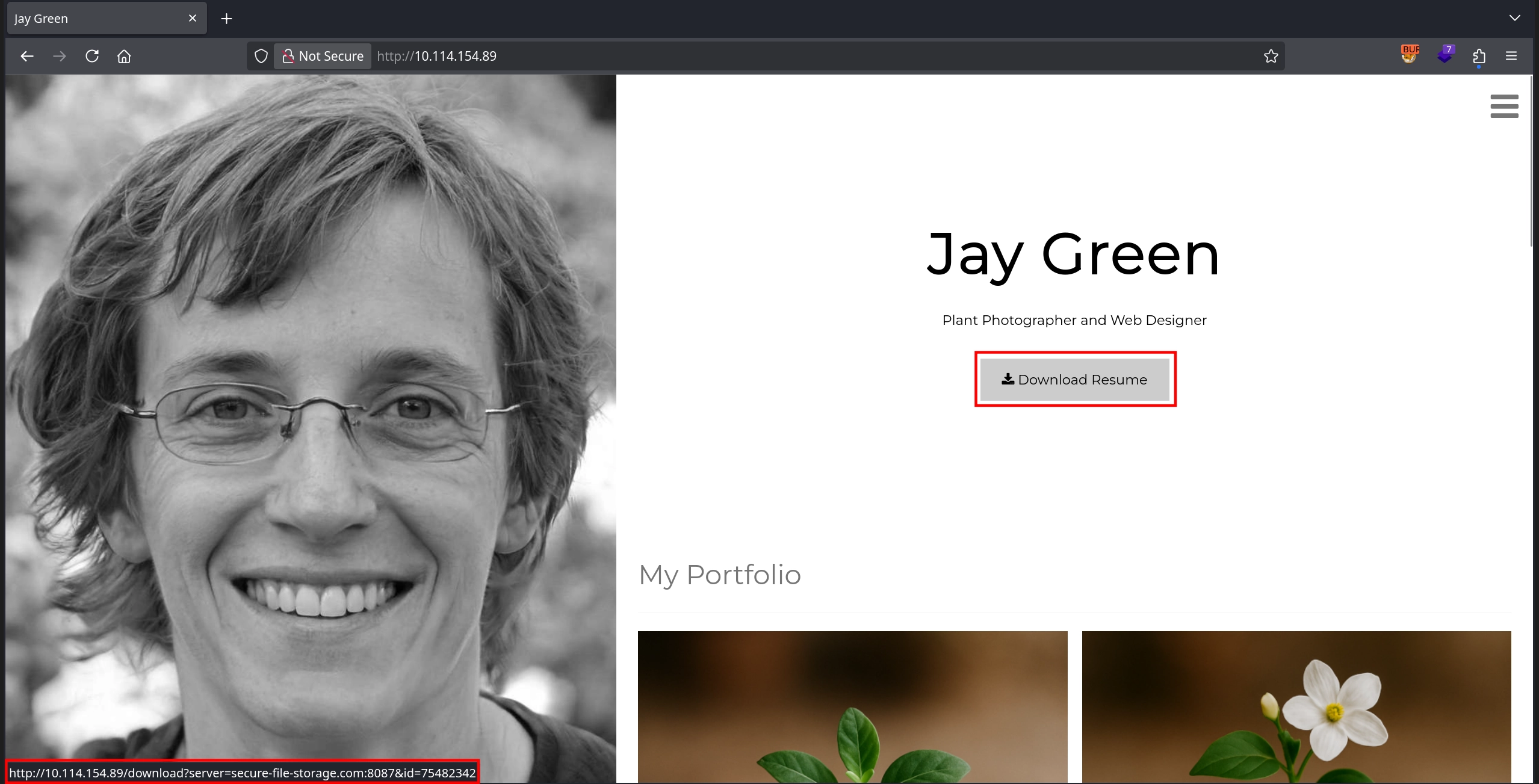Screen dimensions: 1539x784
Task: Close the Jay Green tab
Action: (193, 19)
